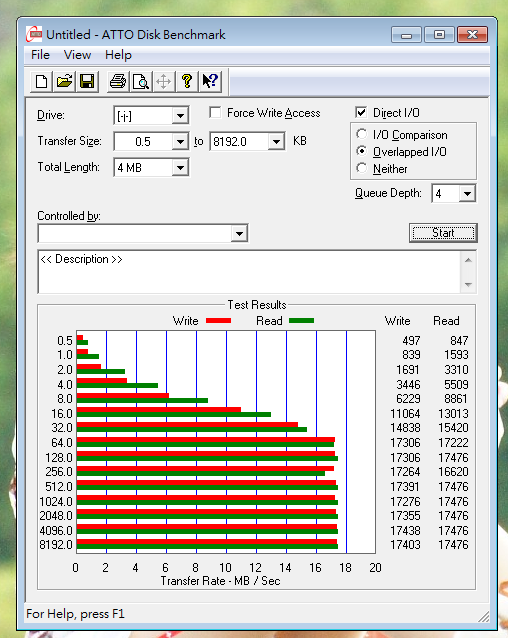
Task: Click the read value 847
Action: click(x=459, y=340)
